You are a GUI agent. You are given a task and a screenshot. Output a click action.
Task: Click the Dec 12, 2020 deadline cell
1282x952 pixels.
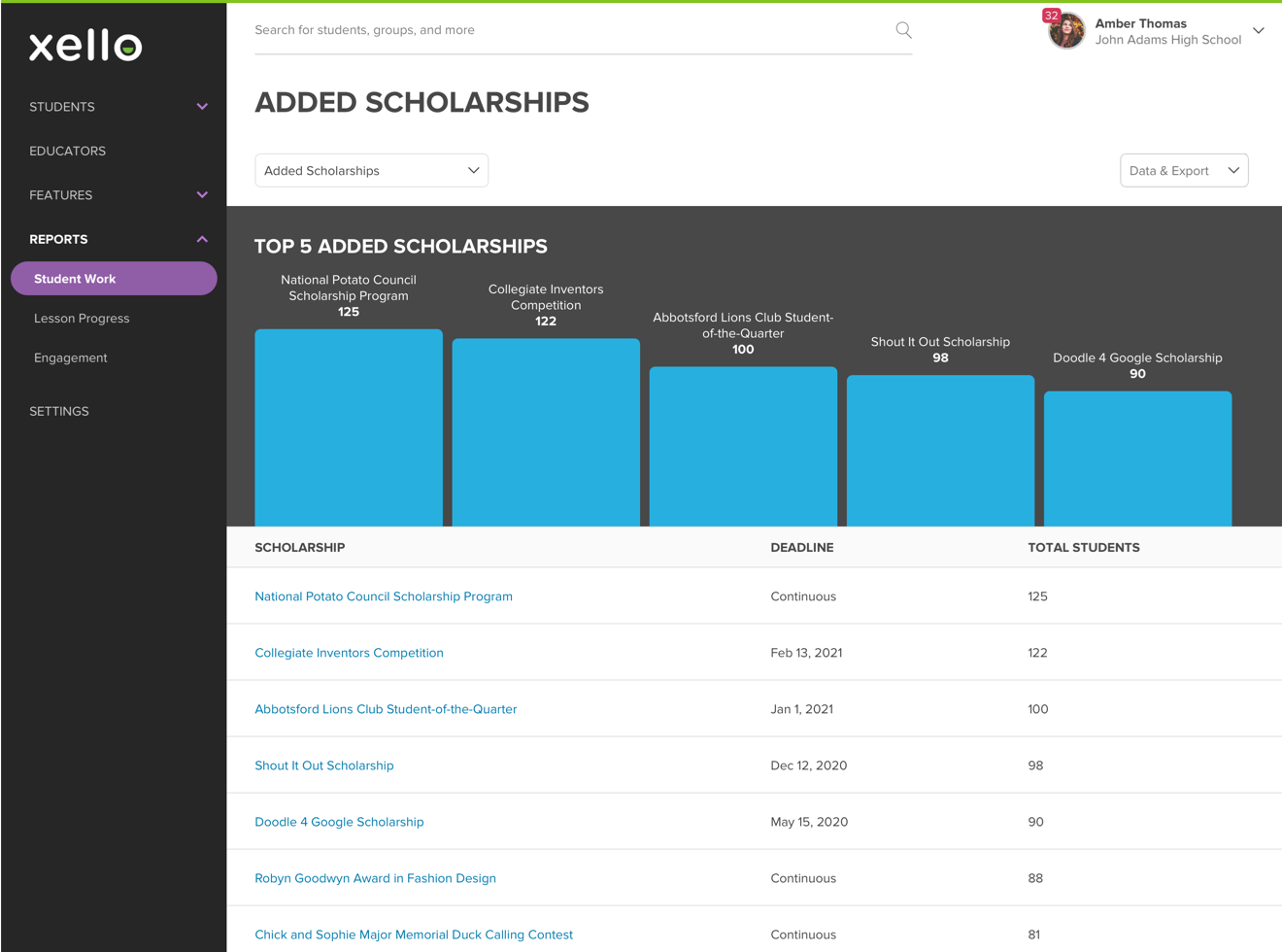(x=809, y=765)
